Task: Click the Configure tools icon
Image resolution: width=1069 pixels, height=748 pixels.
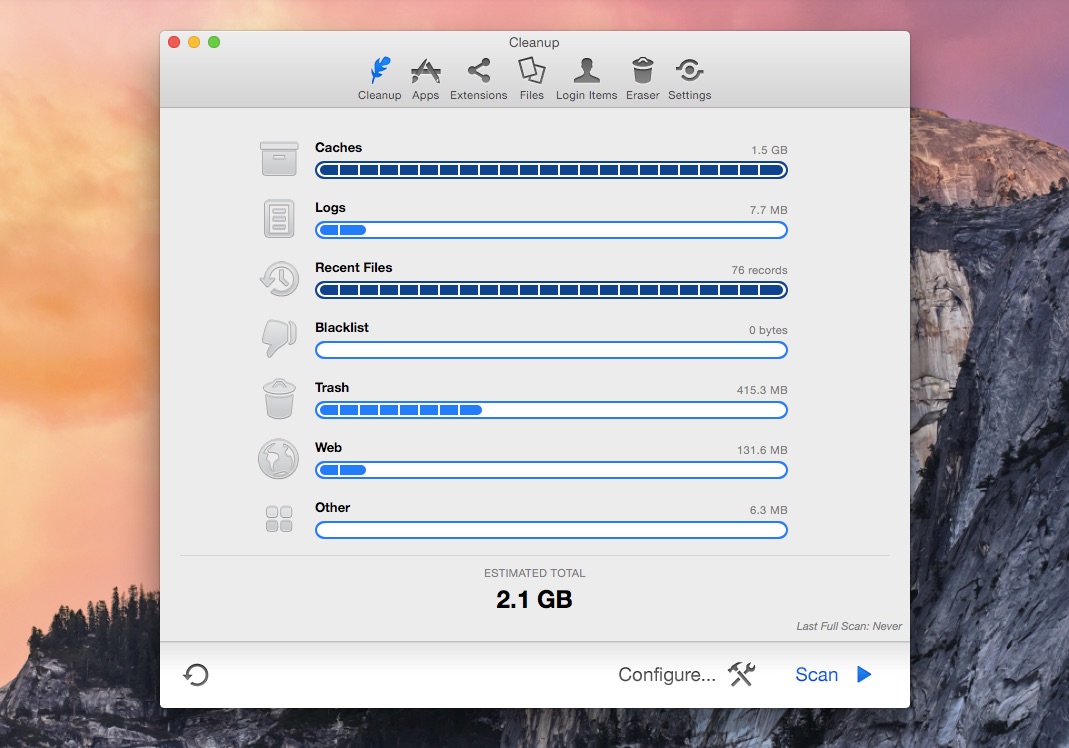Action: [x=742, y=674]
